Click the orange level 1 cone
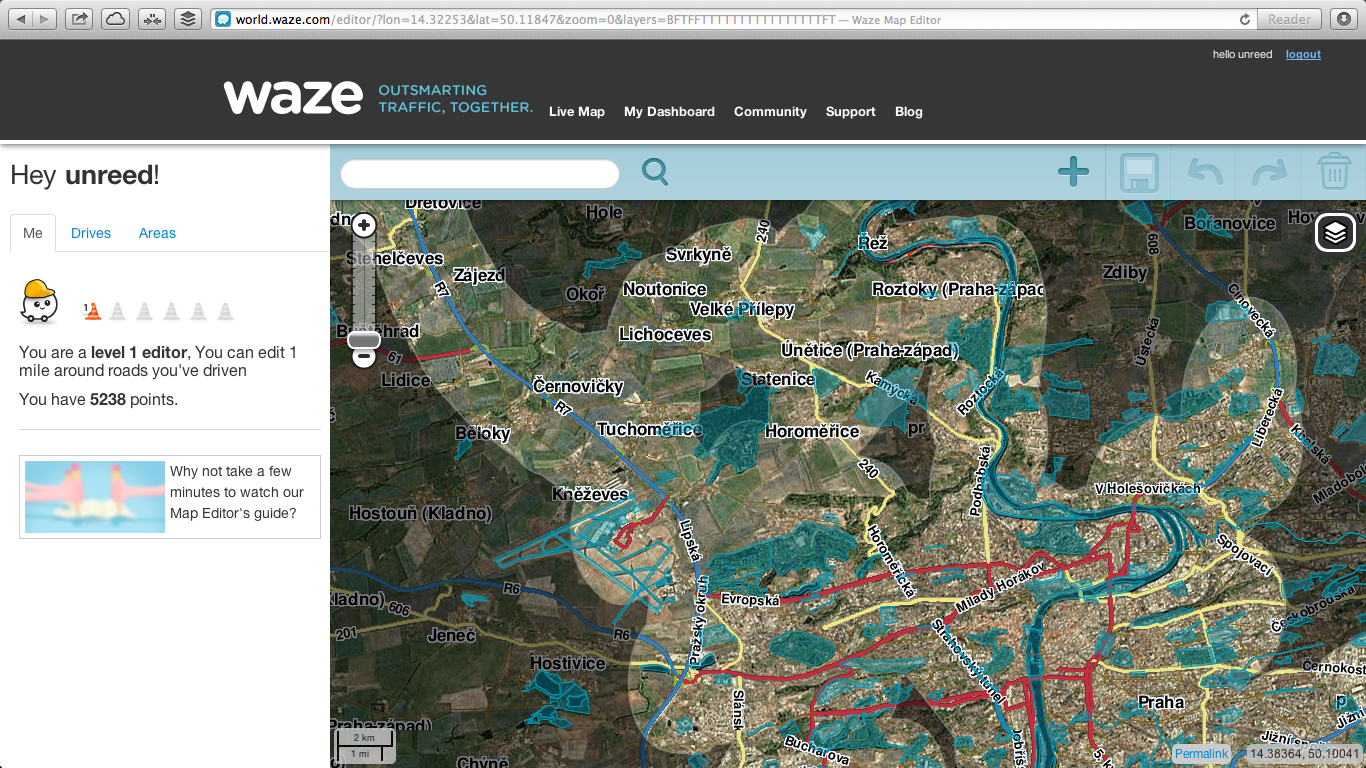This screenshot has width=1366, height=768. coord(91,311)
